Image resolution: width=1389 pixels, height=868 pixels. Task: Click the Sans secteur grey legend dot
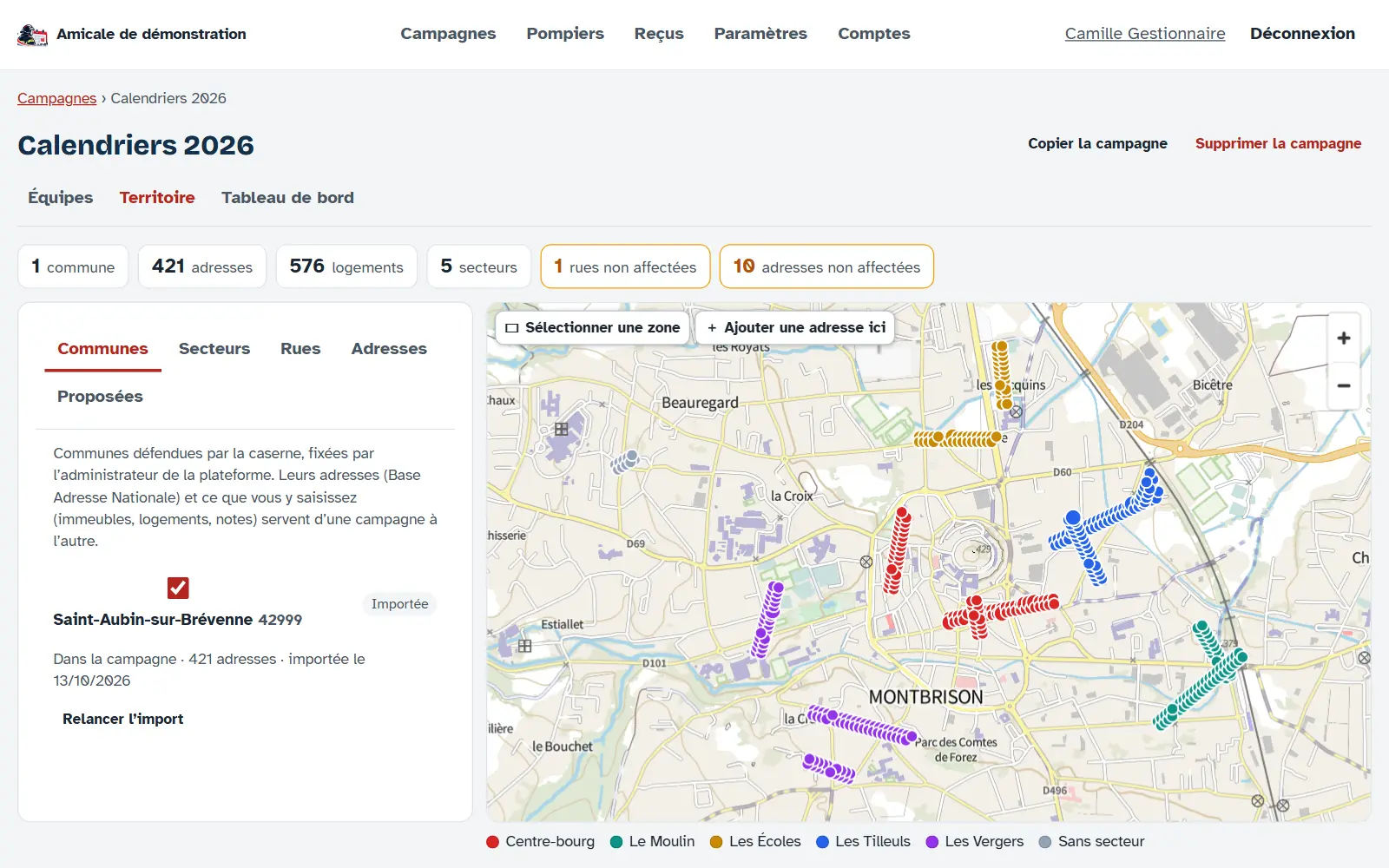click(1045, 842)
